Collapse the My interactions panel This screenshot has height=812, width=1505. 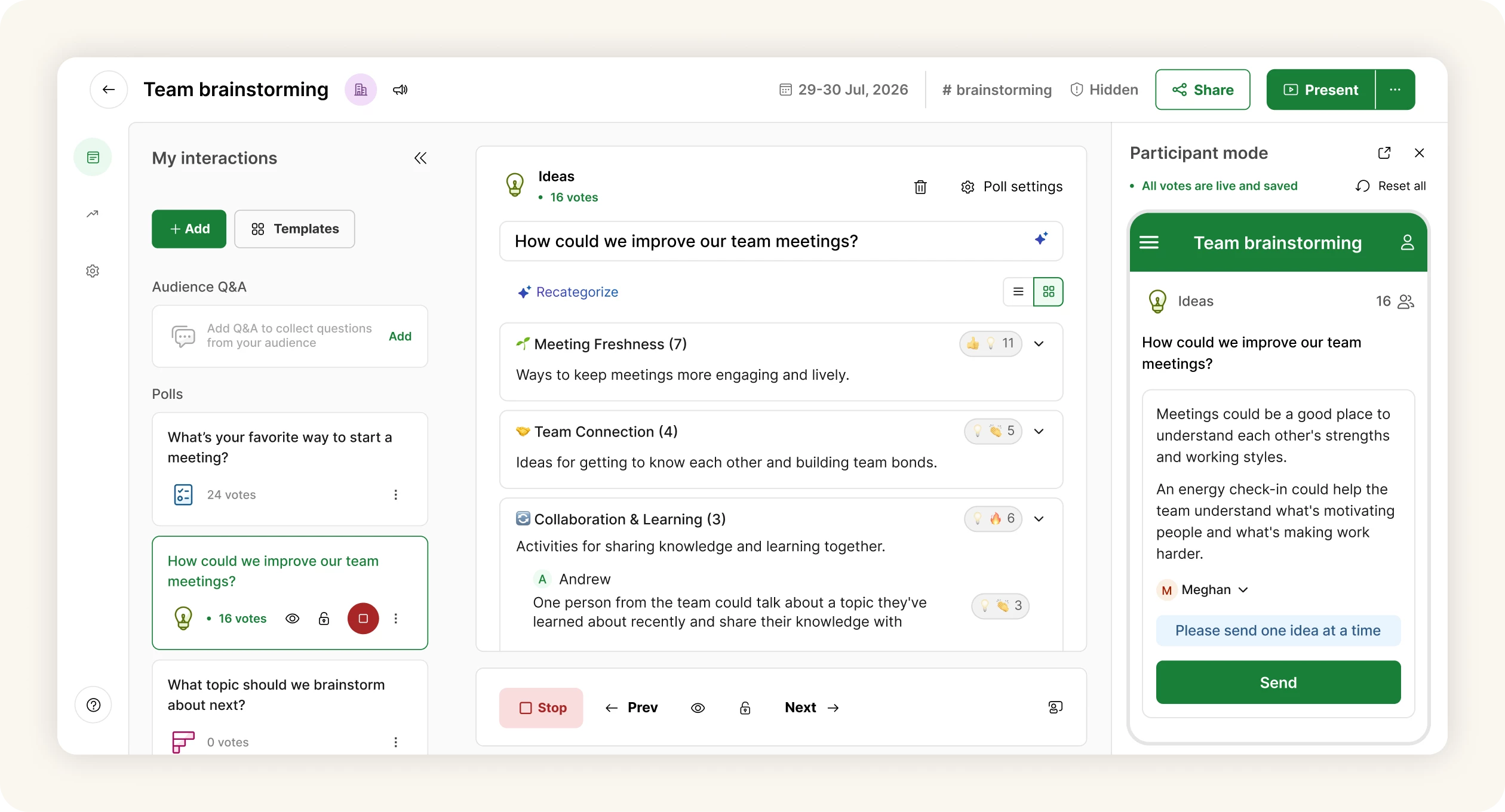(x=420, y=158)
